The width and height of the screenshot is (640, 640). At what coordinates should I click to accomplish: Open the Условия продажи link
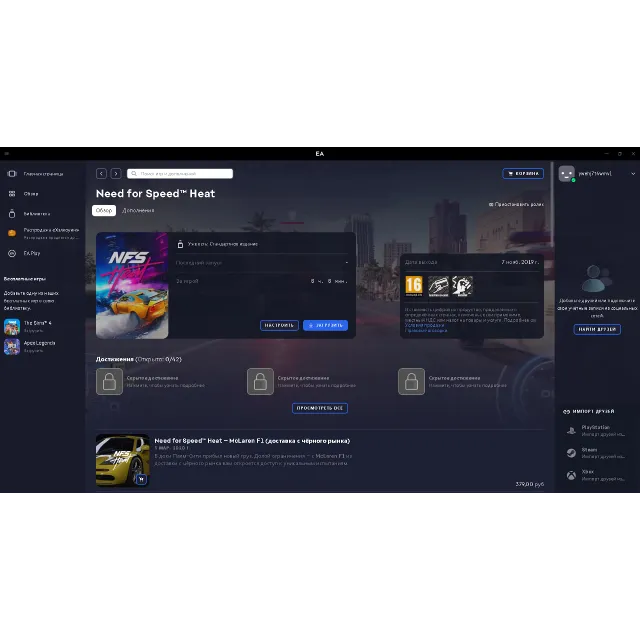coord(424,325)
